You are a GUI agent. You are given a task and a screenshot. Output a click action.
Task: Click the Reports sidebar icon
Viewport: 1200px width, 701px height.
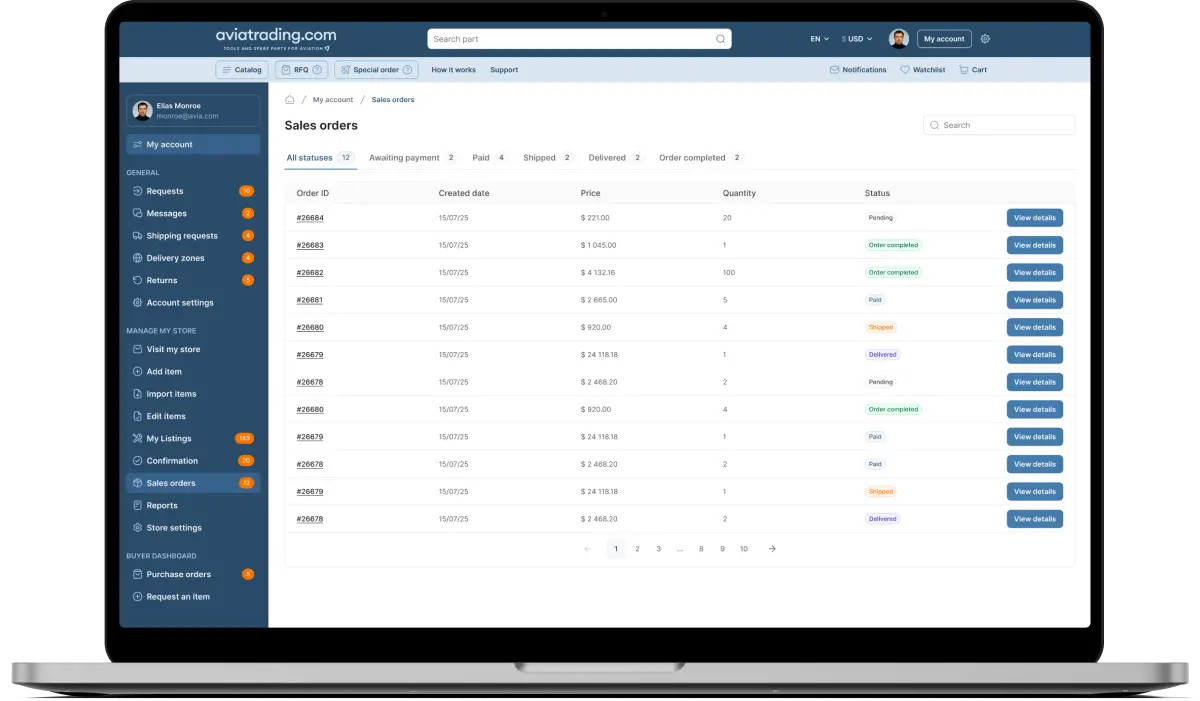[x=137, y=505]
